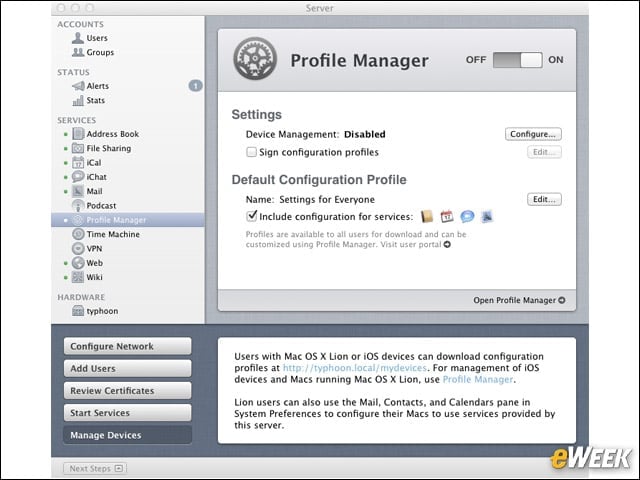Select the Manage Devices step
Viewport: 640px width, 480px height.
pos(127,435)
